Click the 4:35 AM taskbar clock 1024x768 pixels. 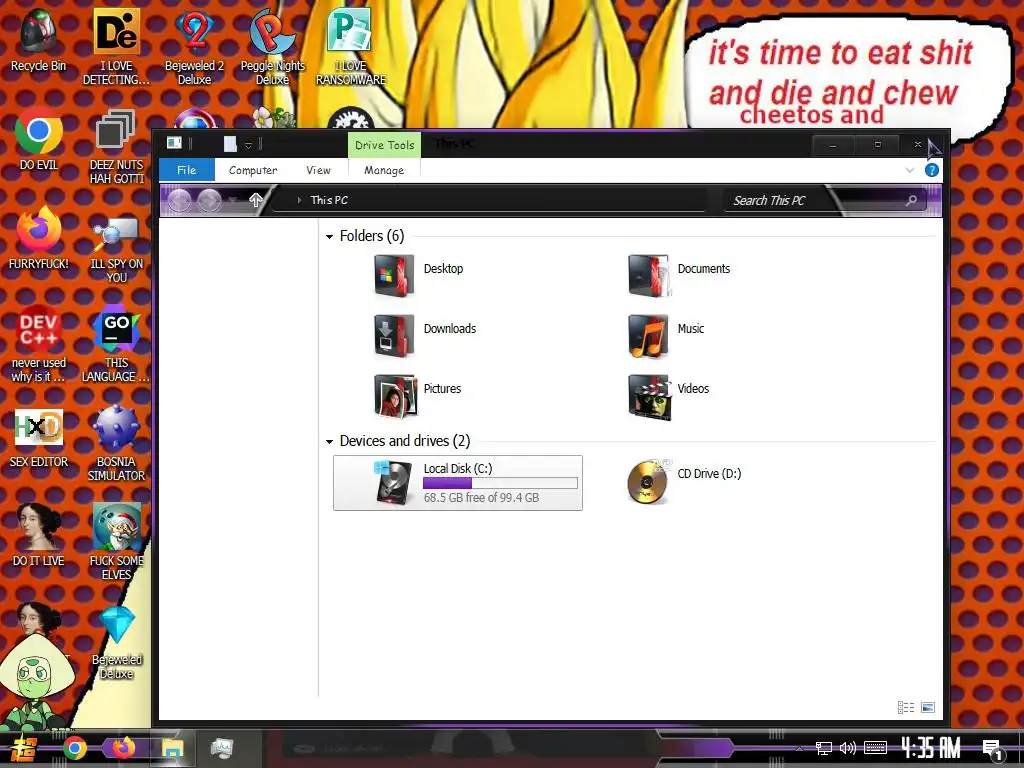click(931, 748)
